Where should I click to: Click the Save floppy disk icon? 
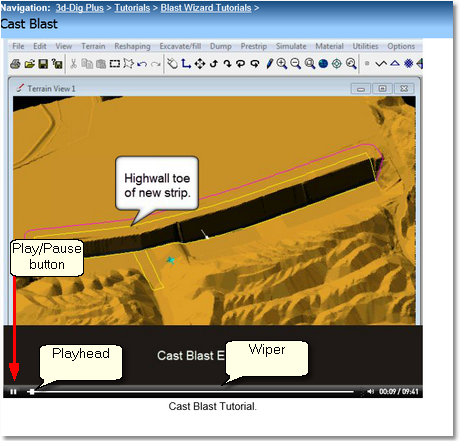coord(43,64)
